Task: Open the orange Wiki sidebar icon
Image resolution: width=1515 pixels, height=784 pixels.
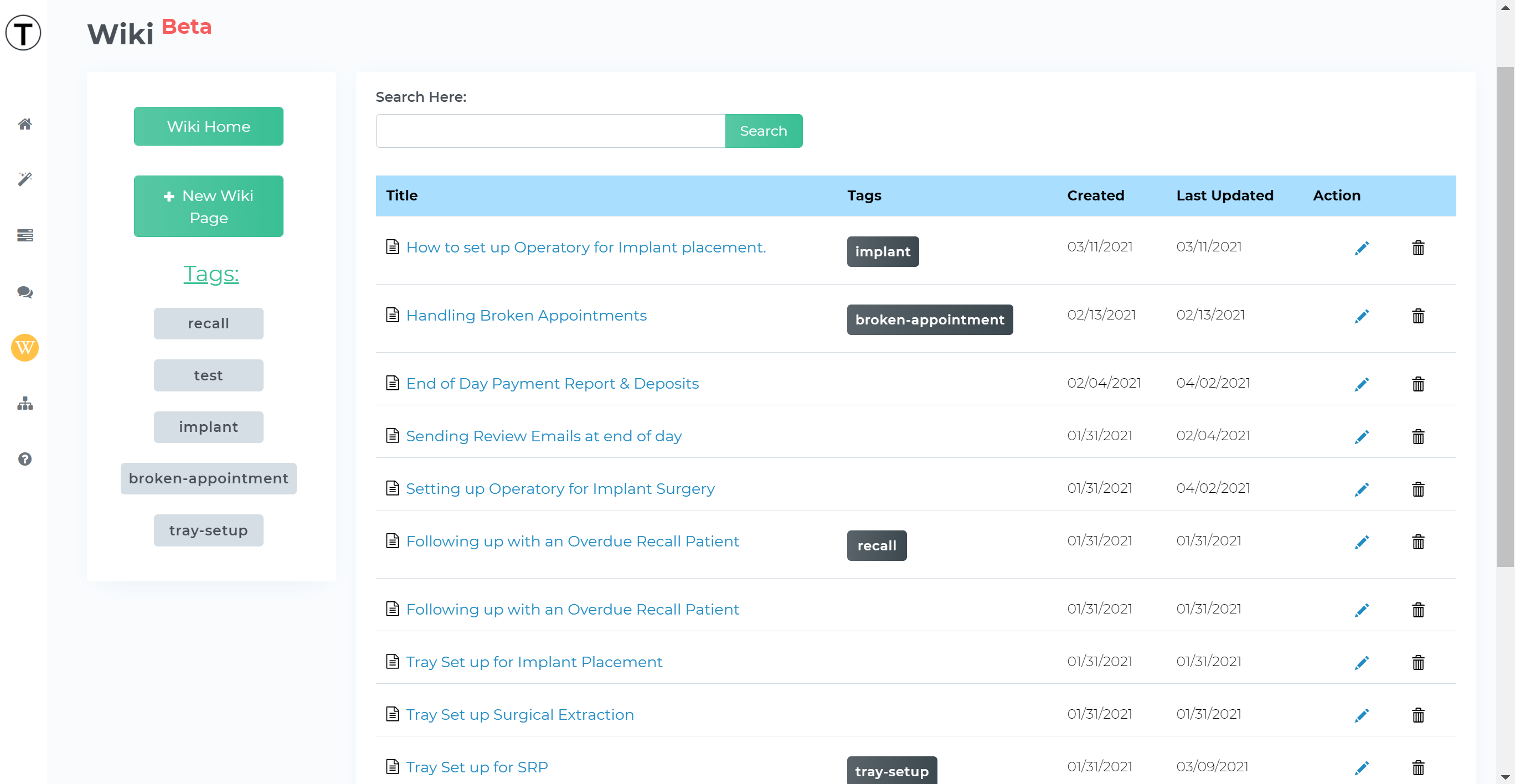Action: pos(25,348)
